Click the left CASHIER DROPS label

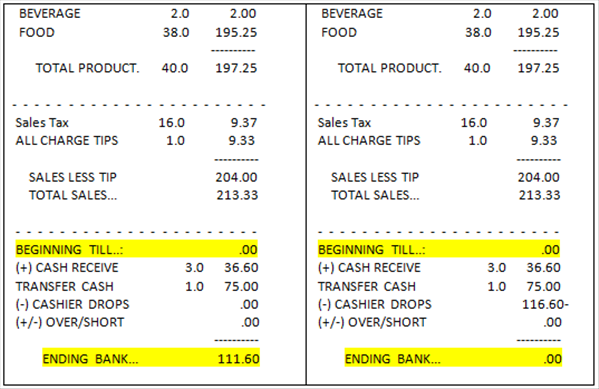[73, 305]
